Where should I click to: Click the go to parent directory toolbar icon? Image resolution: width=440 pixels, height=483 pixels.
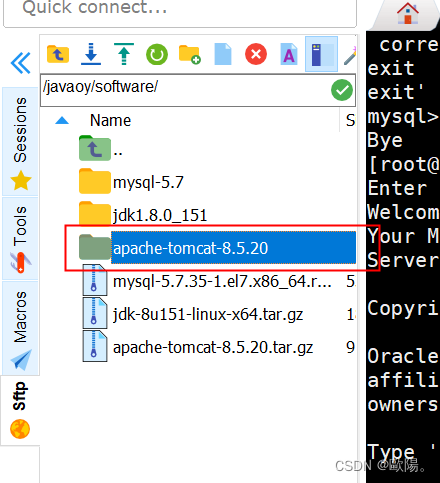point(58,54)
